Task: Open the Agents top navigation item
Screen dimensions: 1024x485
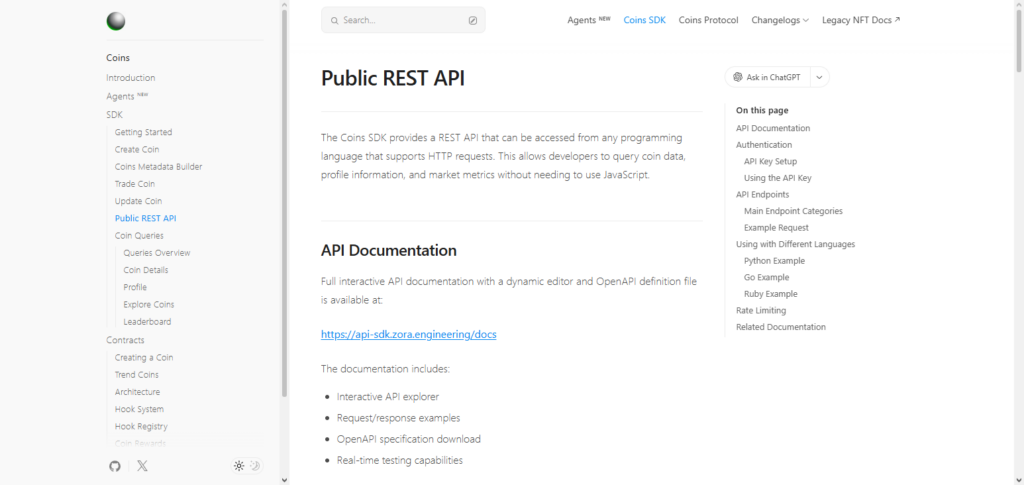Action: [x=588, y=20]
